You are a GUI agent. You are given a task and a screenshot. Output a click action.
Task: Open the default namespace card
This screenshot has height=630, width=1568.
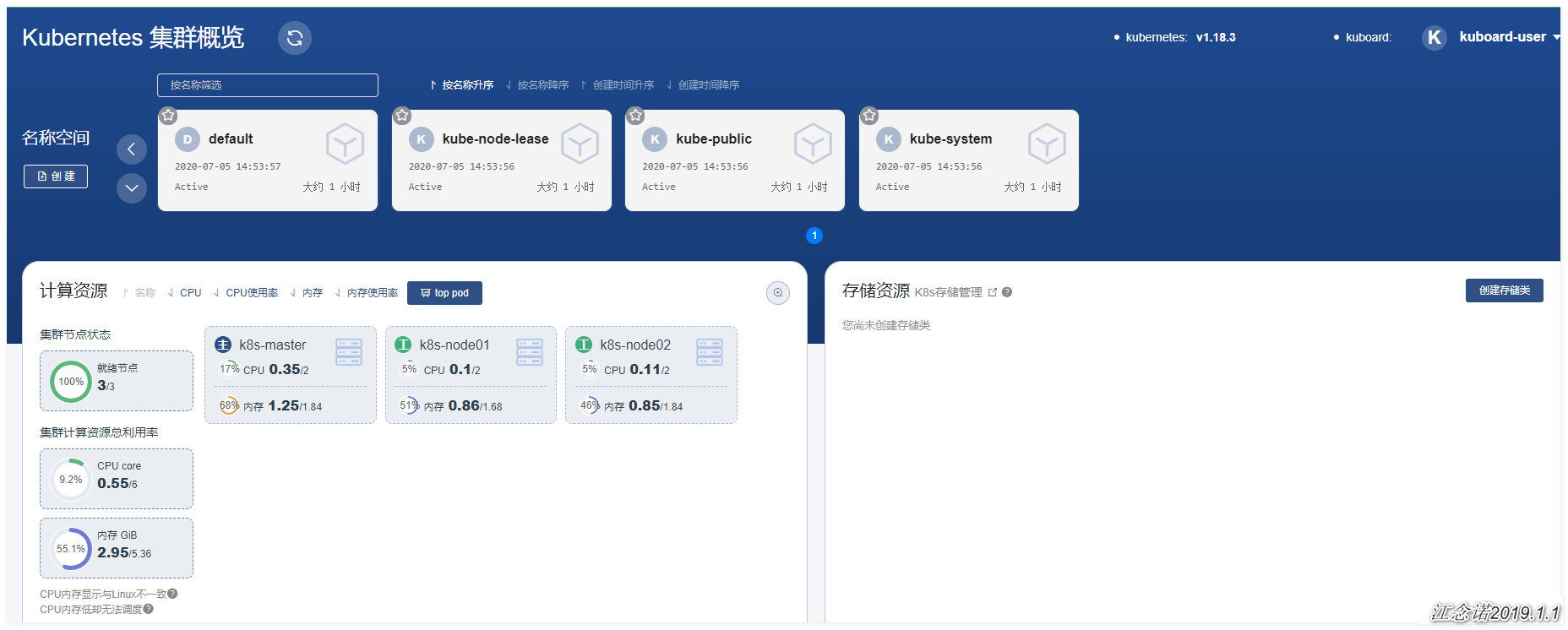point(268,160)
